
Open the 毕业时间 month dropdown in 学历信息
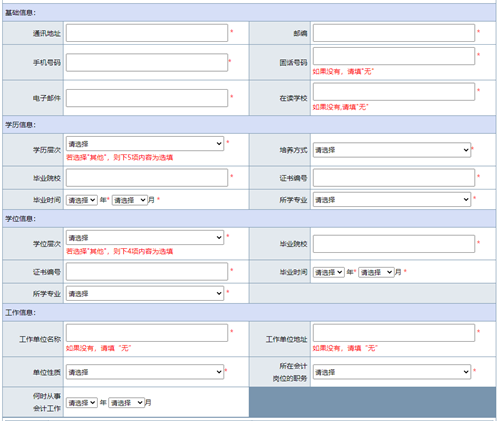[x=130, y=200]
